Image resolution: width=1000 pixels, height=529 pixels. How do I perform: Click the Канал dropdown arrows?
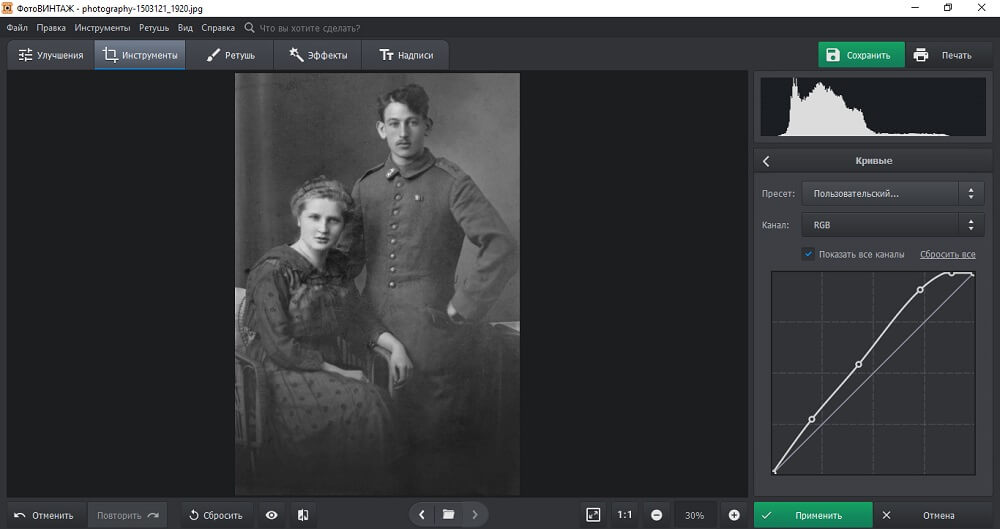click(971, 225)
